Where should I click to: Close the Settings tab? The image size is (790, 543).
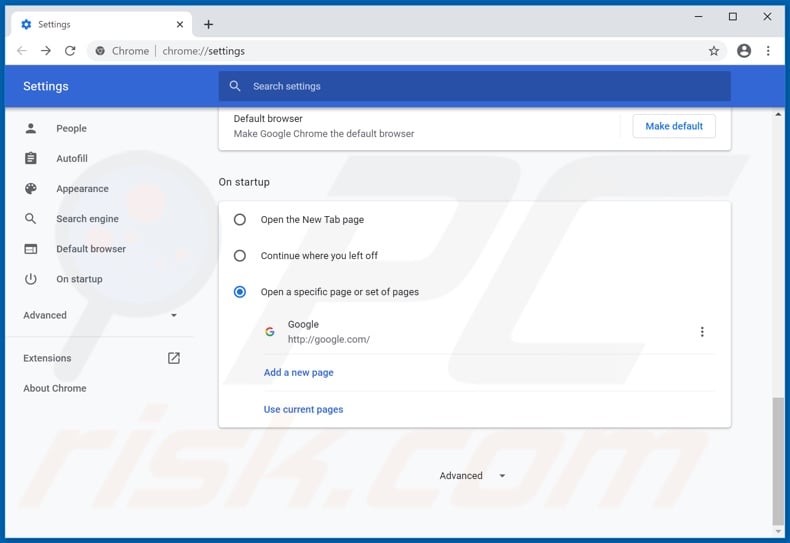[180, 24]
